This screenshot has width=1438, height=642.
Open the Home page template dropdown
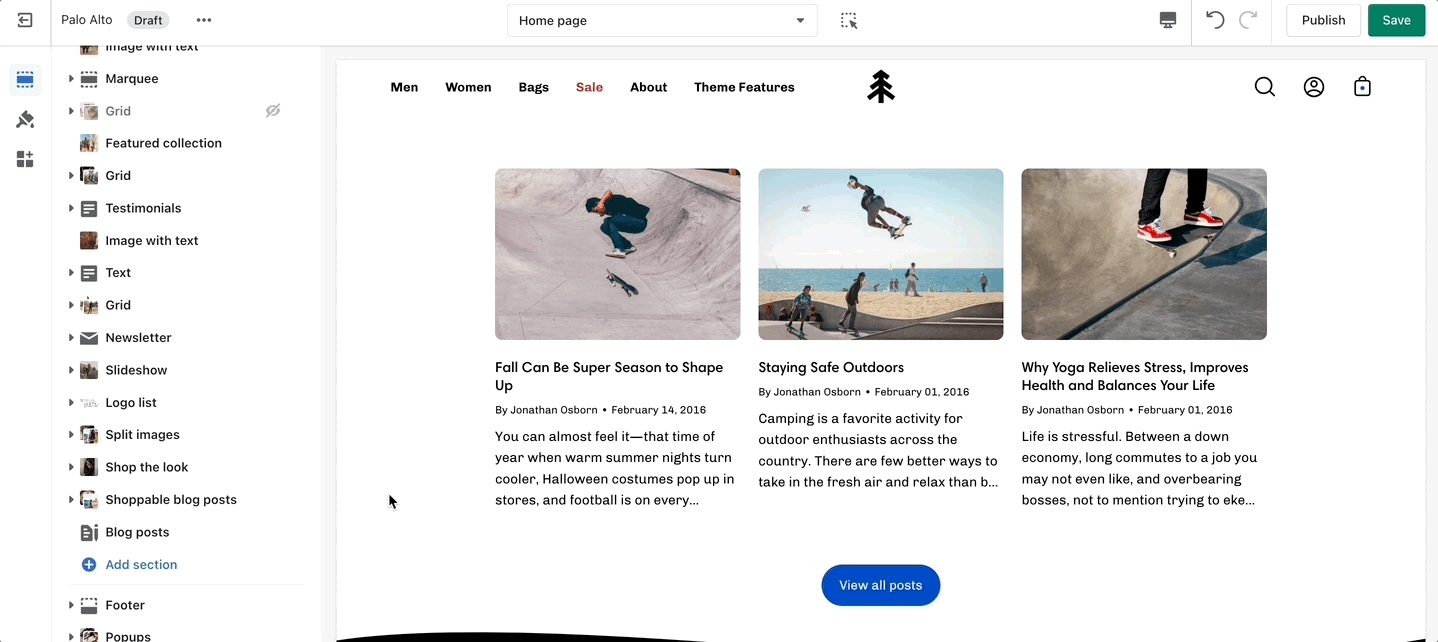(661, 20)
